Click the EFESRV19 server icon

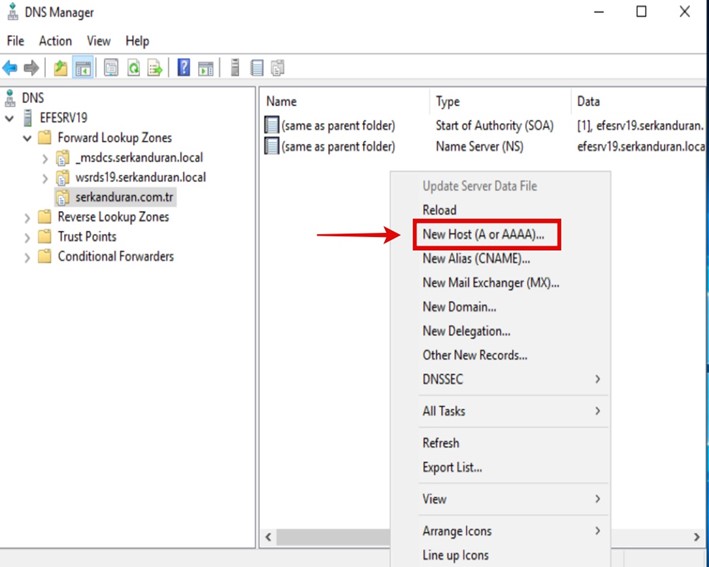28,118
